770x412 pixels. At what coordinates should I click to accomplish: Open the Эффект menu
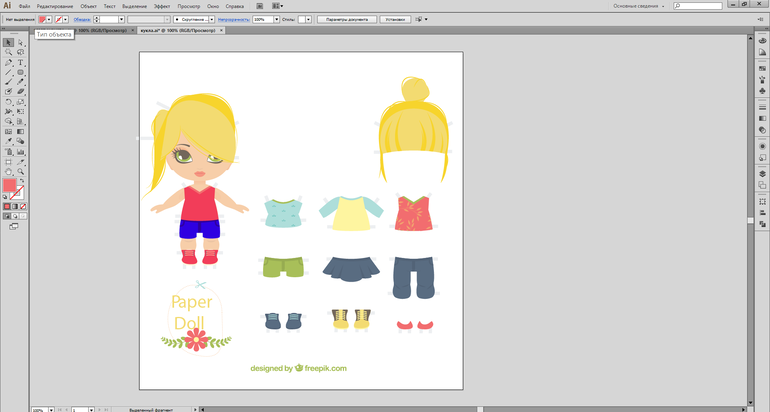[x=161, y=6]
